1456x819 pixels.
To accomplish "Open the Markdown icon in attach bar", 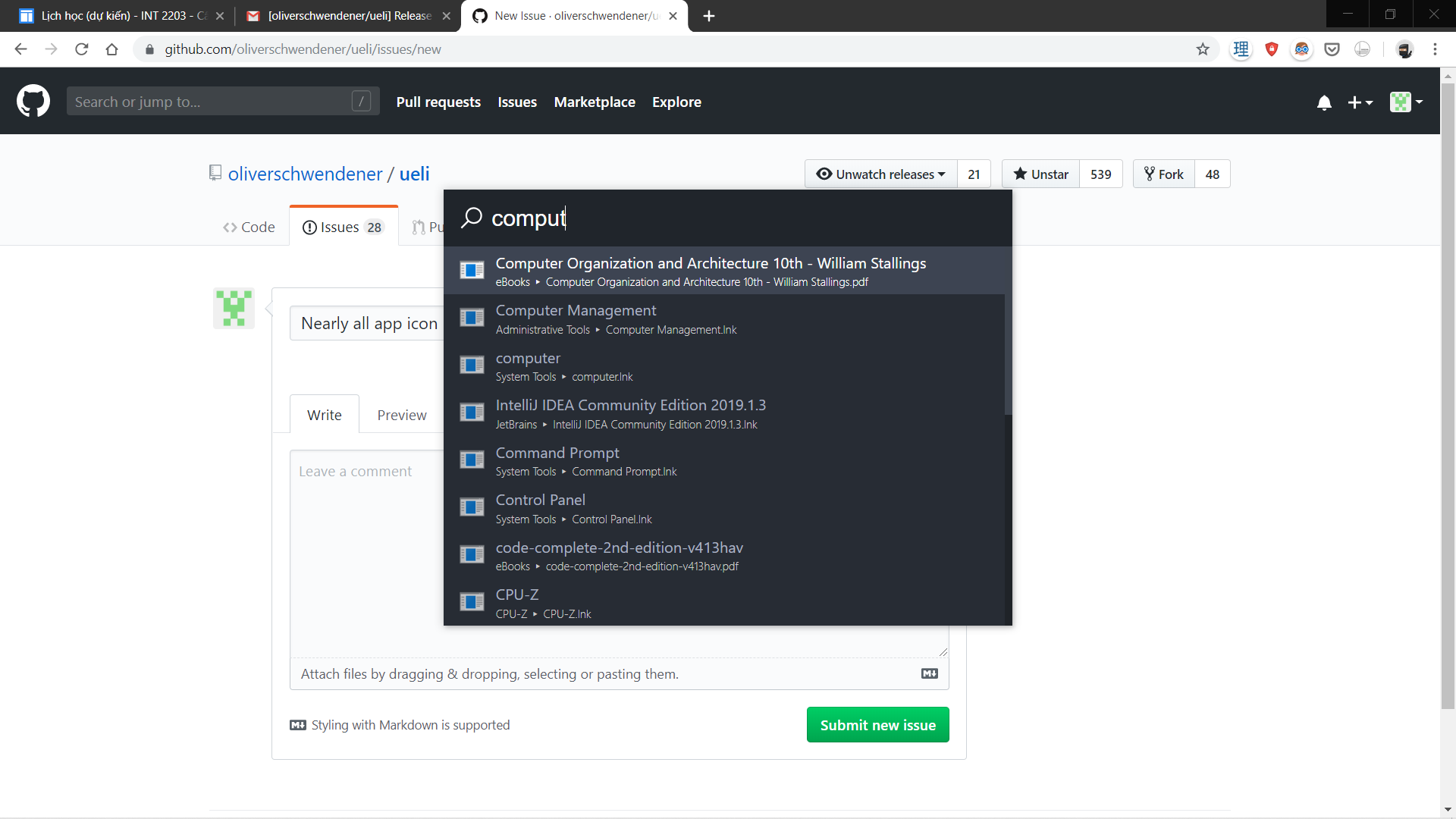I will [930, 673].
